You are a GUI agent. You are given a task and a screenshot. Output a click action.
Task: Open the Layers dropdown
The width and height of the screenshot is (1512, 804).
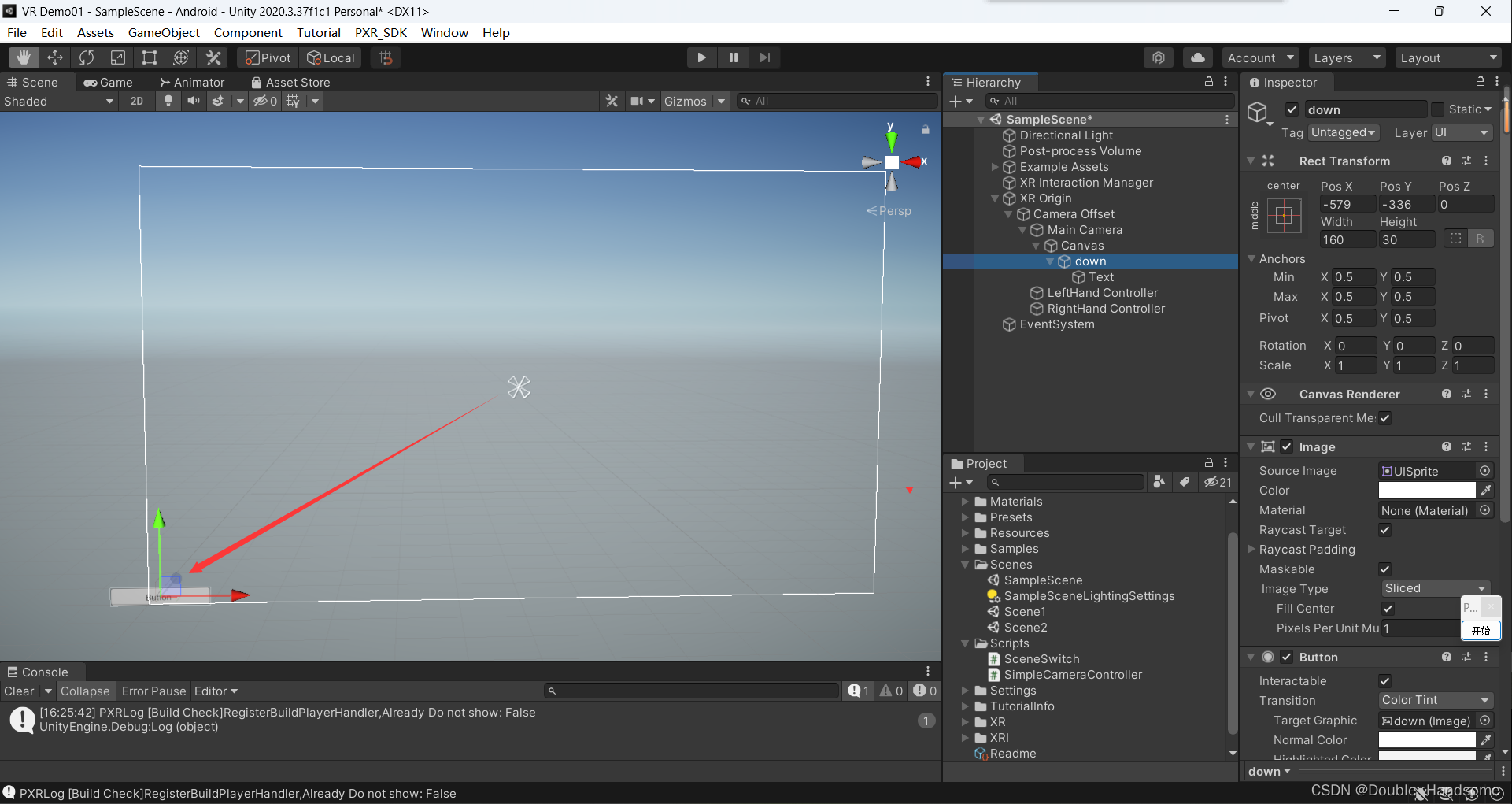pyautogui.click(x=1347, y=57)
